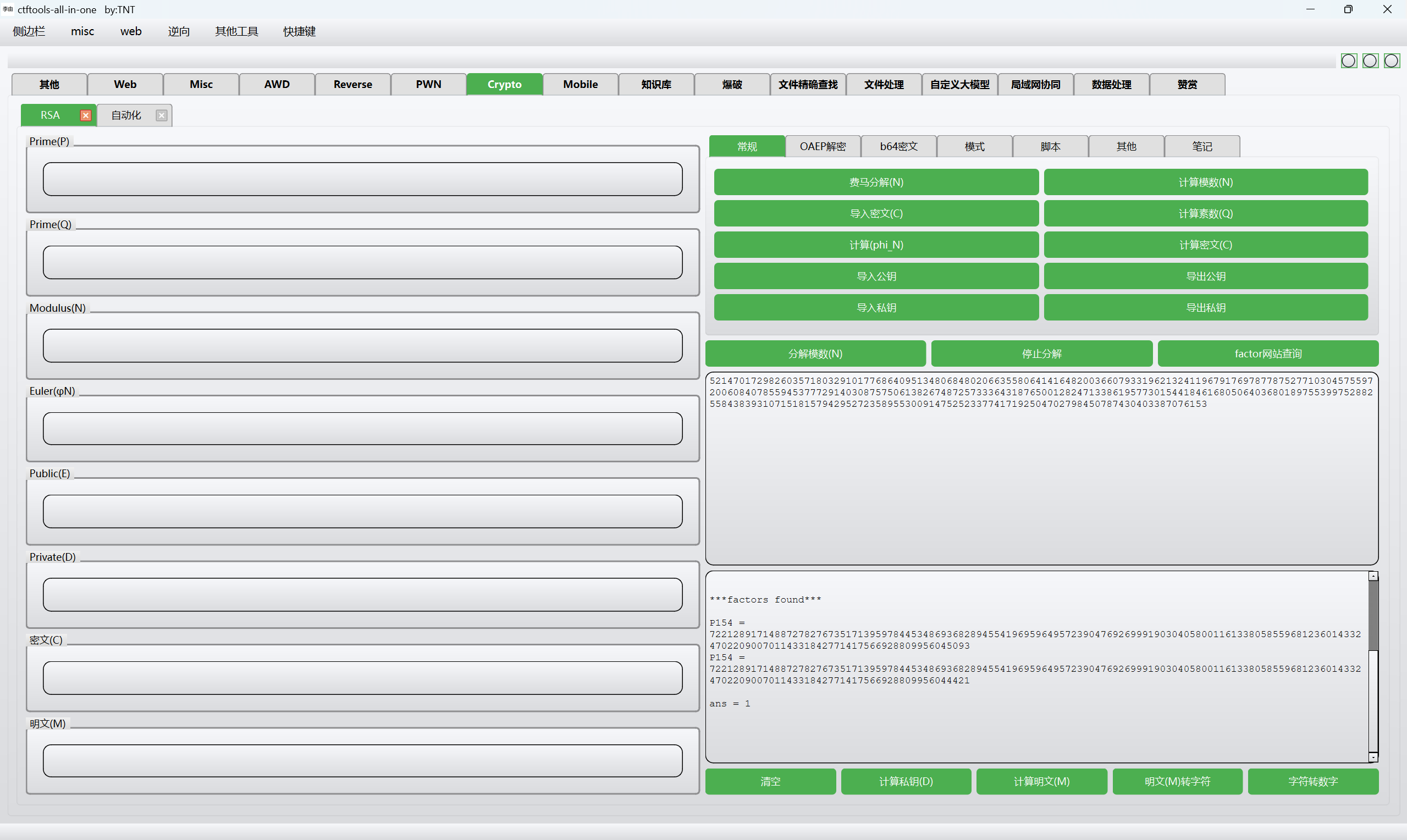Click 字符转数字 button
Screen dimensions: 1407x840
click(x=1313, y=782)
